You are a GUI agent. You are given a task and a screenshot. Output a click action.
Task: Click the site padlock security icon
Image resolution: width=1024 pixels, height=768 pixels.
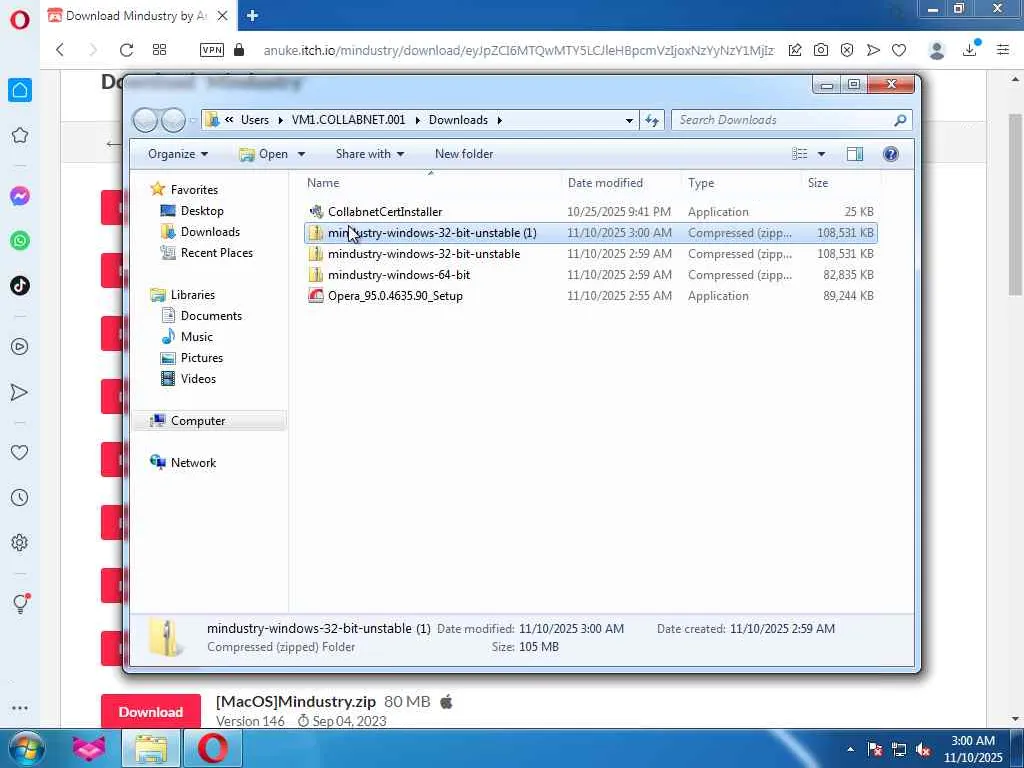[x=239, y=50]
